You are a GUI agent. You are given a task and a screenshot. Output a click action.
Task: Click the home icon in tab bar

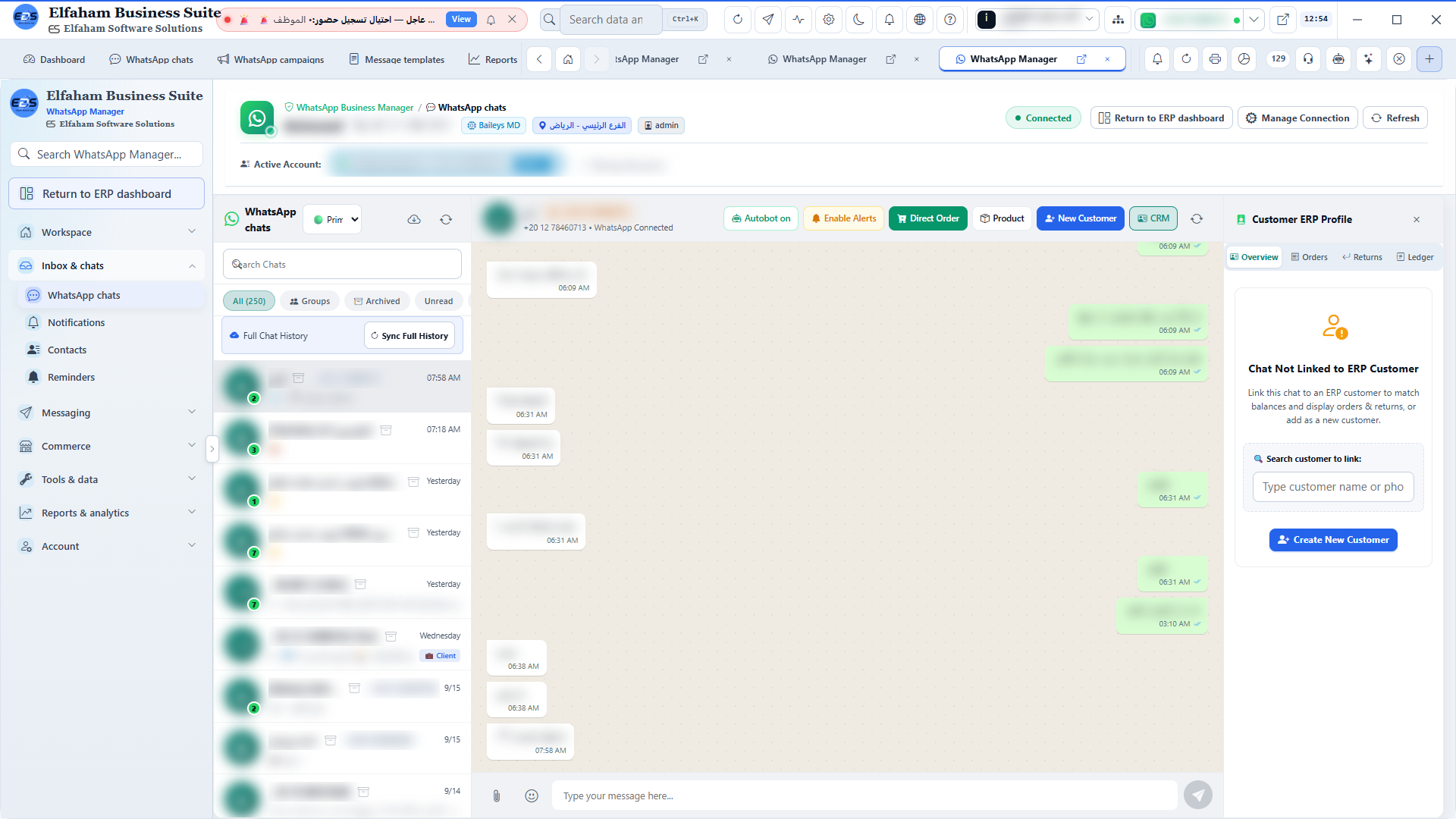(x=568, y=59)
